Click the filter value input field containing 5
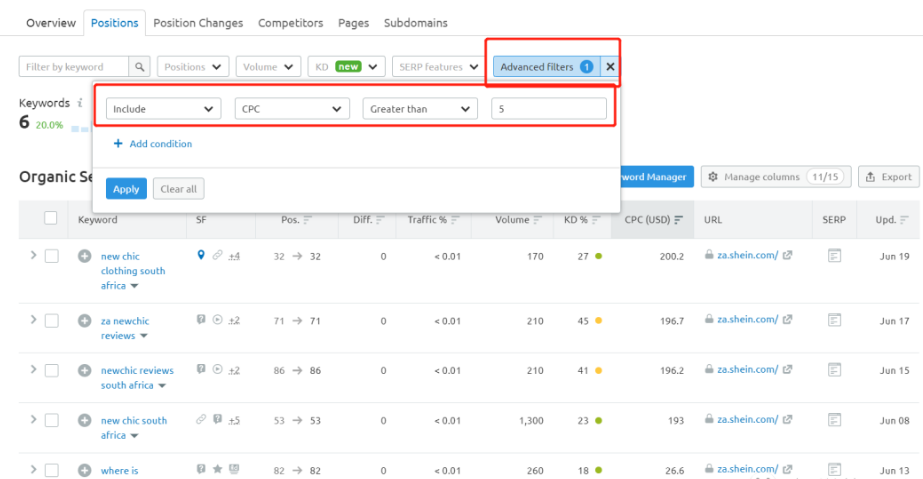The width and height of the screenshot is (923, 479). (x=548, y=109)
